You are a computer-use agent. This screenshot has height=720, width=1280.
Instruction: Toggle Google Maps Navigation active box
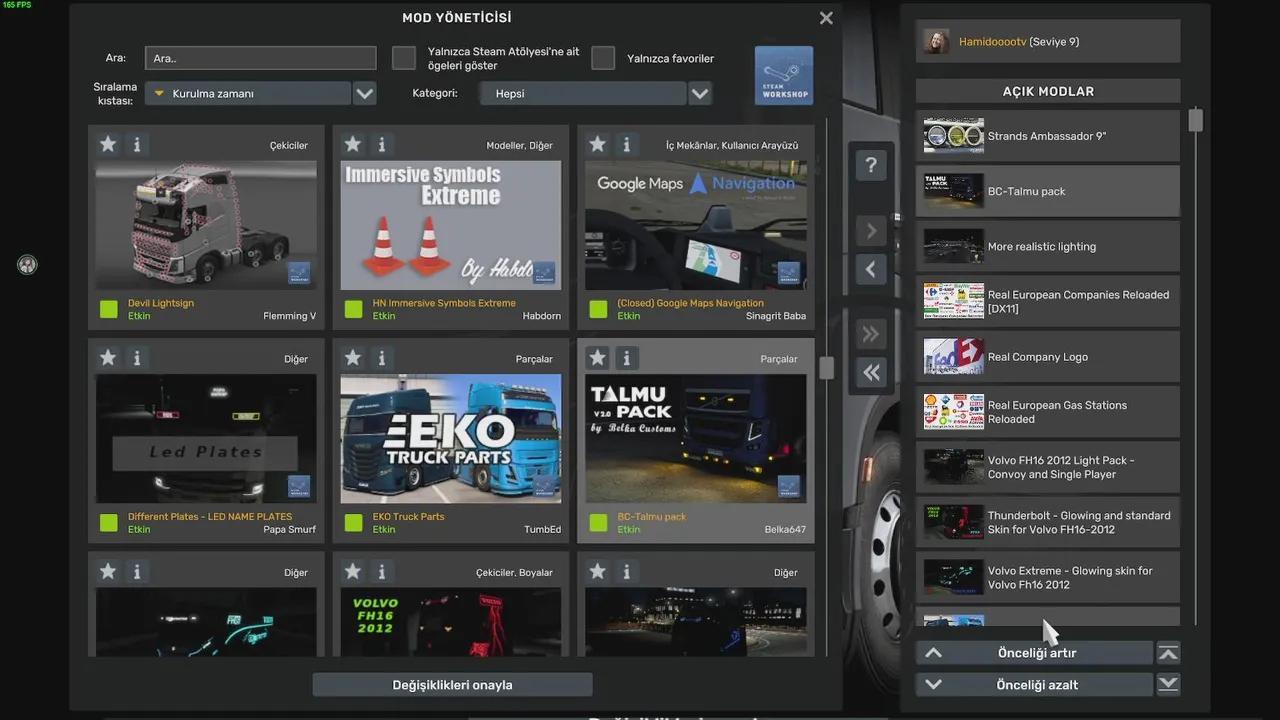coord(598,309)
